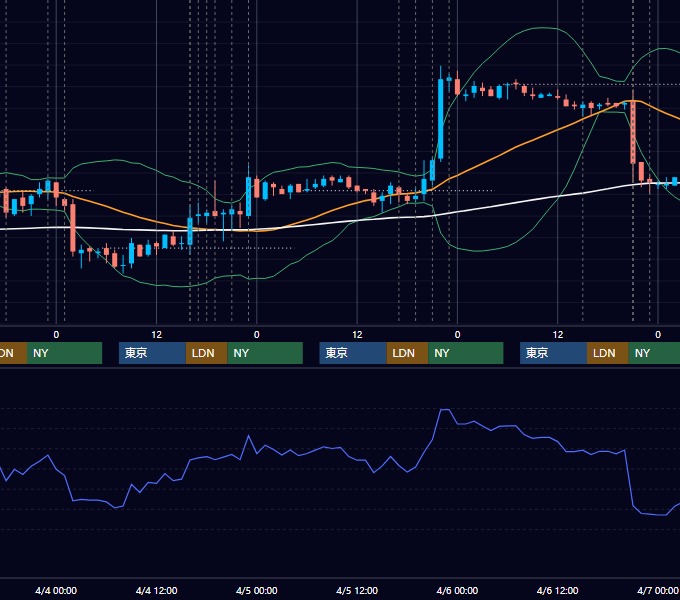Select the 東京 session block above 4/4 12:00
This screenshot has height=600, width=680.
click(x=152, y=353)
